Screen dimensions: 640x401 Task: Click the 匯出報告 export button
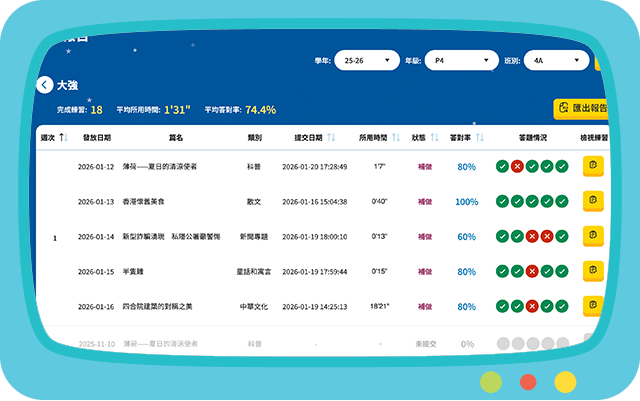coord(582,109)
